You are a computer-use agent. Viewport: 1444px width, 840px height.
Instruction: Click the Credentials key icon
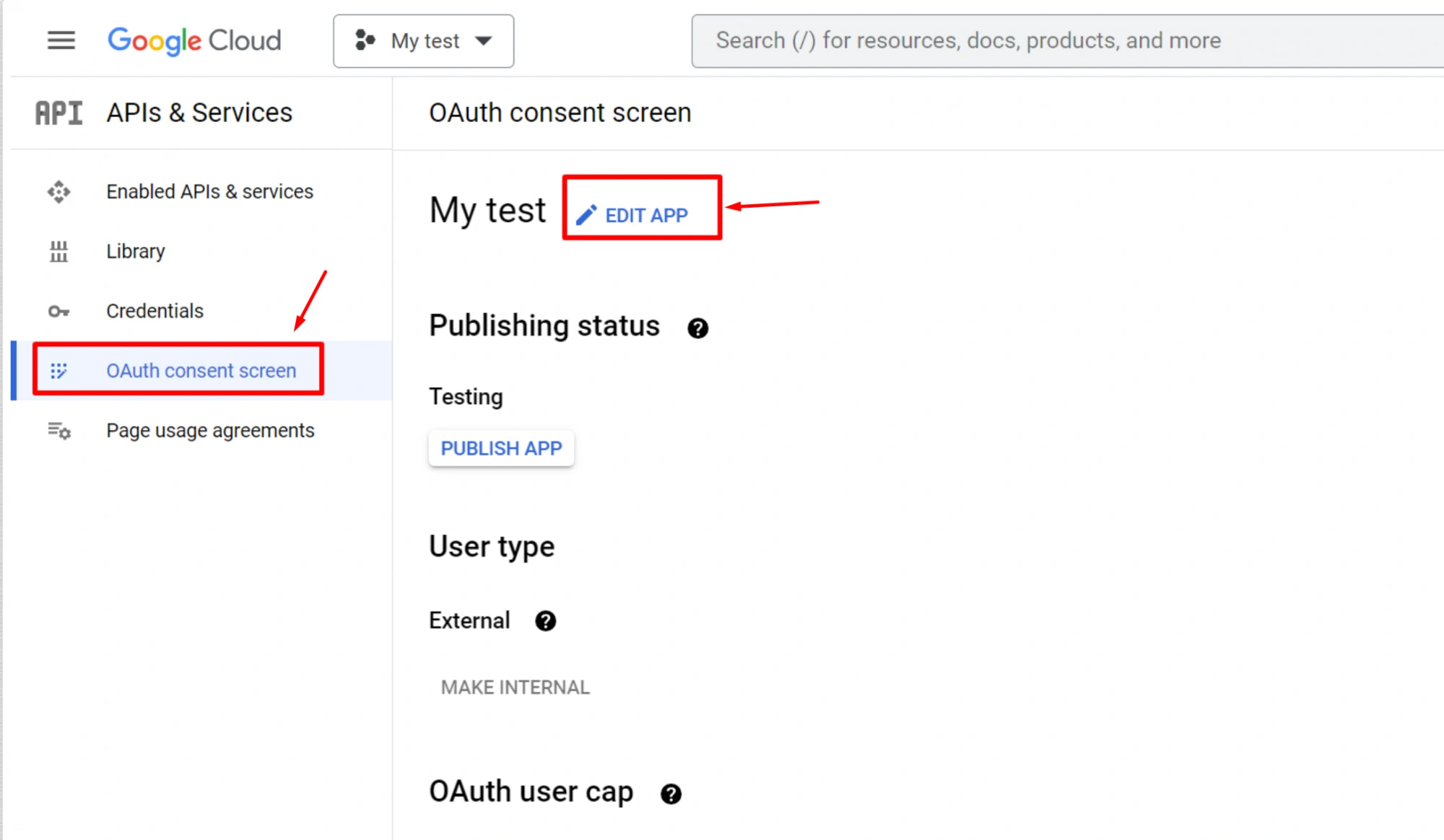(x=58, y=312)
